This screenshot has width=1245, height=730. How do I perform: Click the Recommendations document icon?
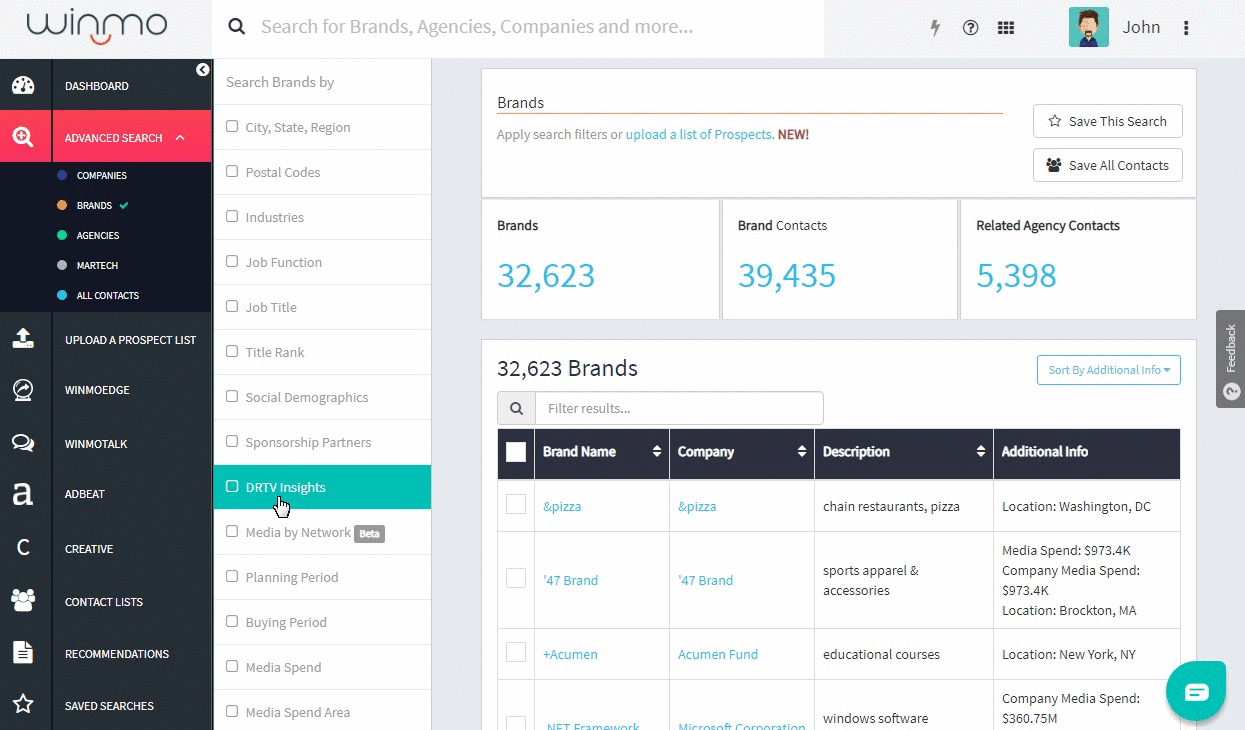click(x=23, y=653)
